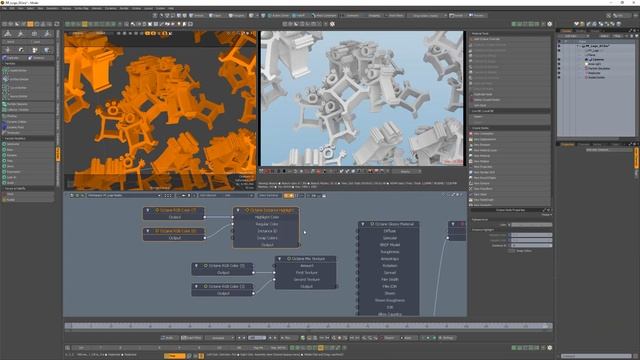
Task: Toggle the orange highlighted button in node editor toolbar
Action: (x=289, y=196)
